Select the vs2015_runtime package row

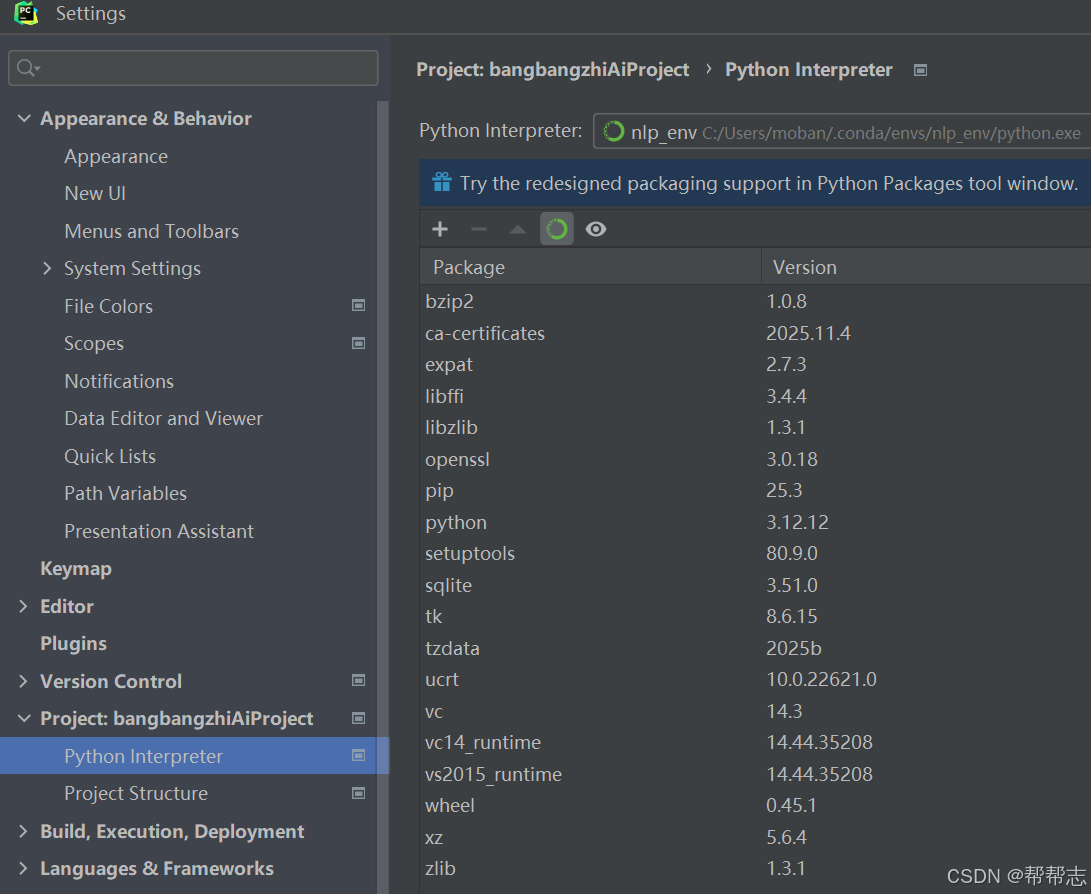pos(755,774)
